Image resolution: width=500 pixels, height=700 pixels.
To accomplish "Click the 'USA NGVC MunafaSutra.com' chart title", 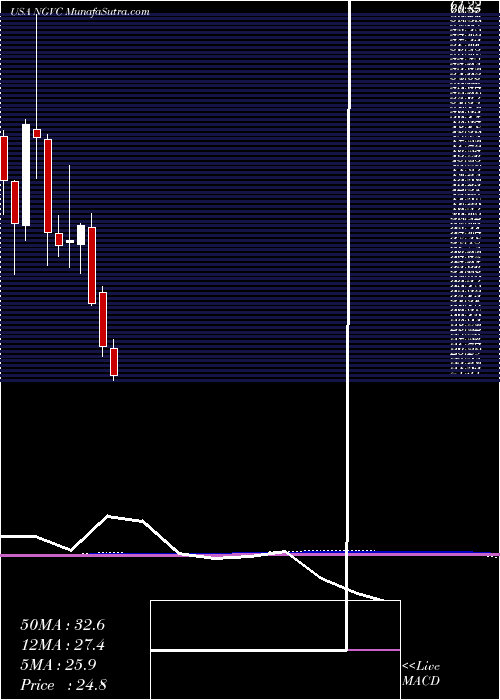I will tap(79, 12).
